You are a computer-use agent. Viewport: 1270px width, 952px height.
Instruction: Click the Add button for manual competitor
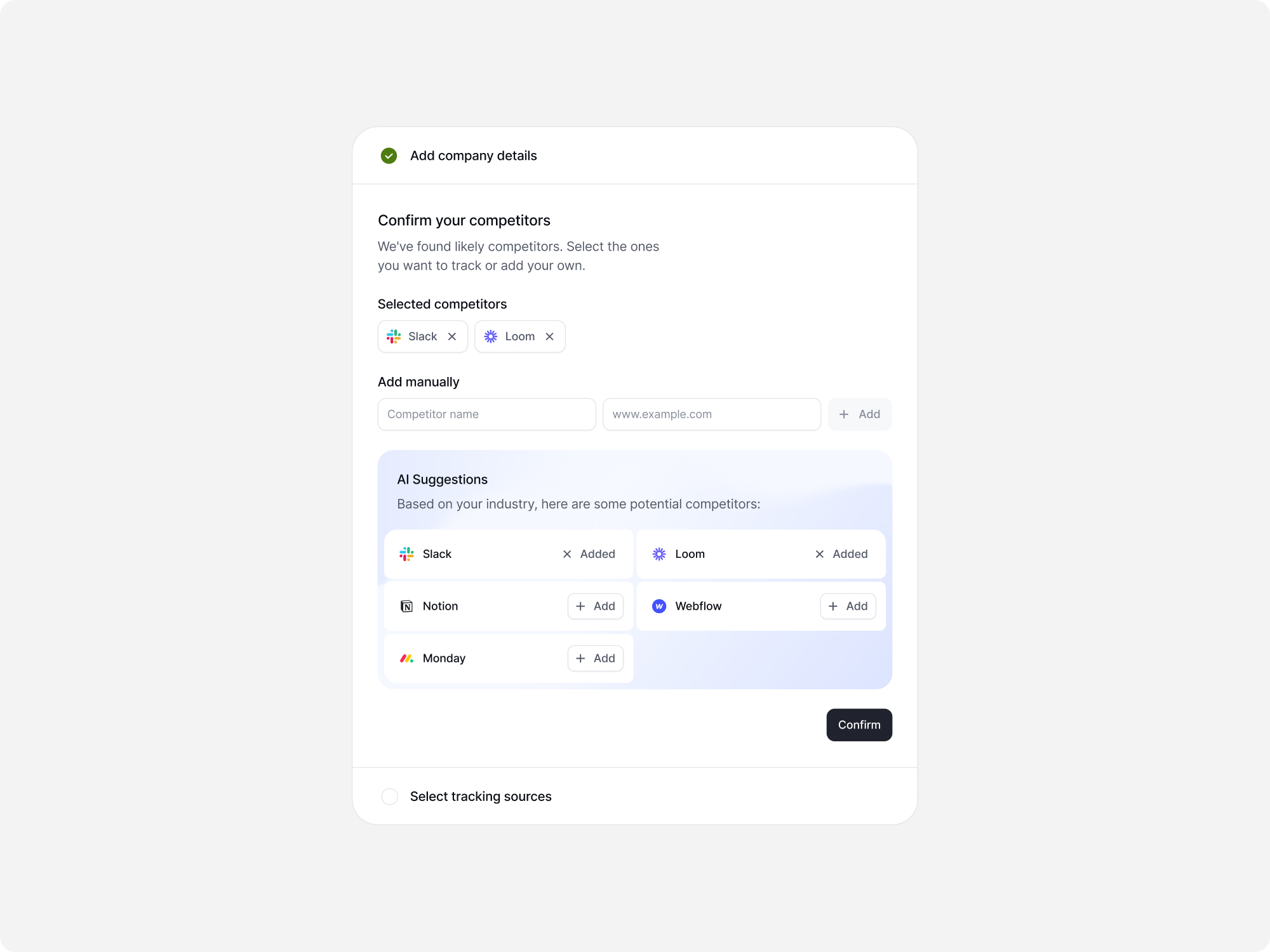[860, 414]
